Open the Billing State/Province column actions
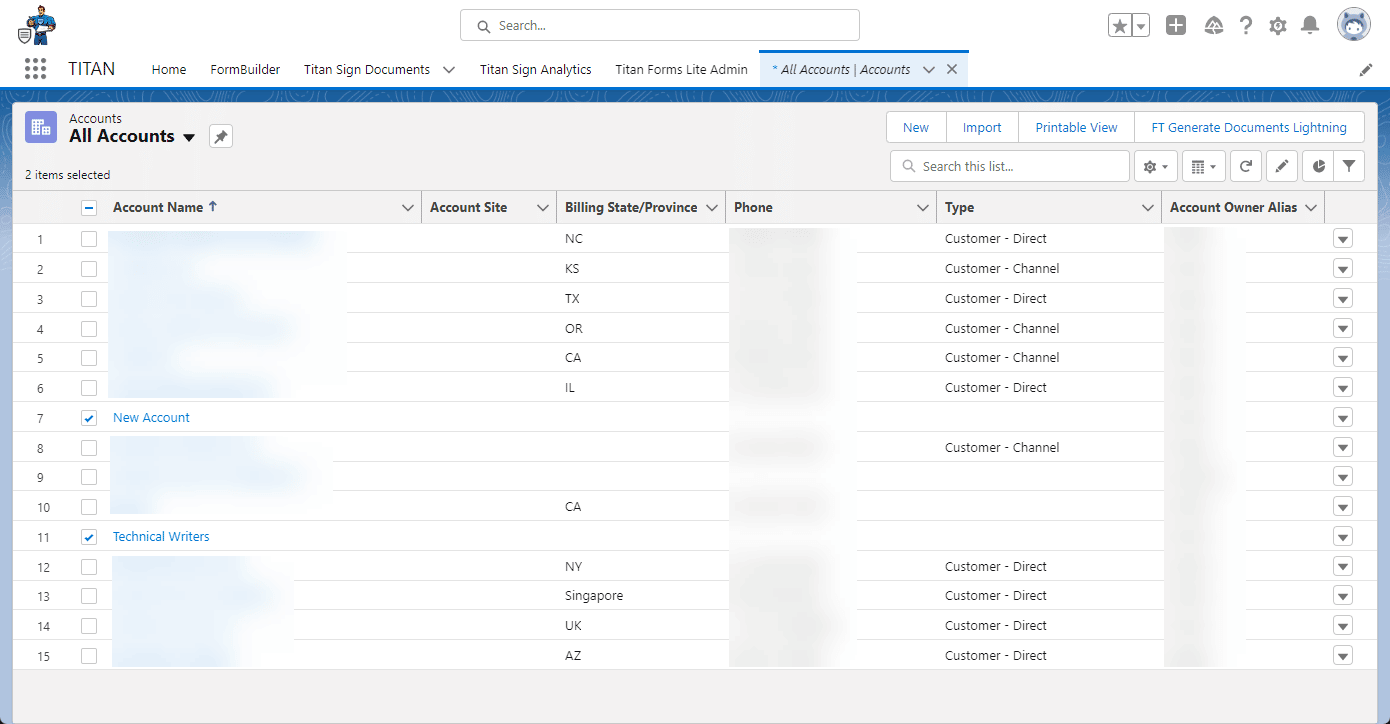 (712, 208)
